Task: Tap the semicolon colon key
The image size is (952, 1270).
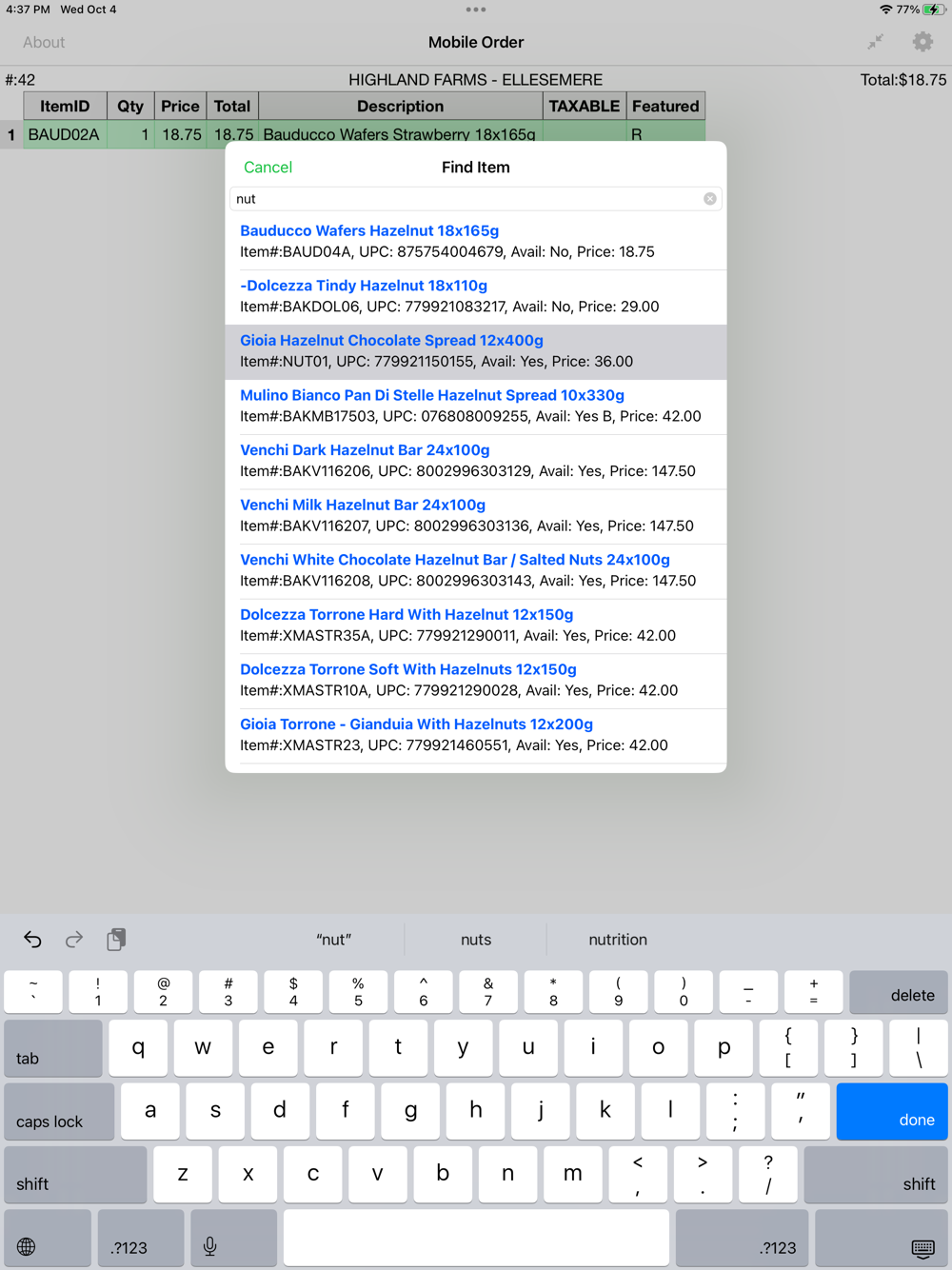Action: (735, 1112)
